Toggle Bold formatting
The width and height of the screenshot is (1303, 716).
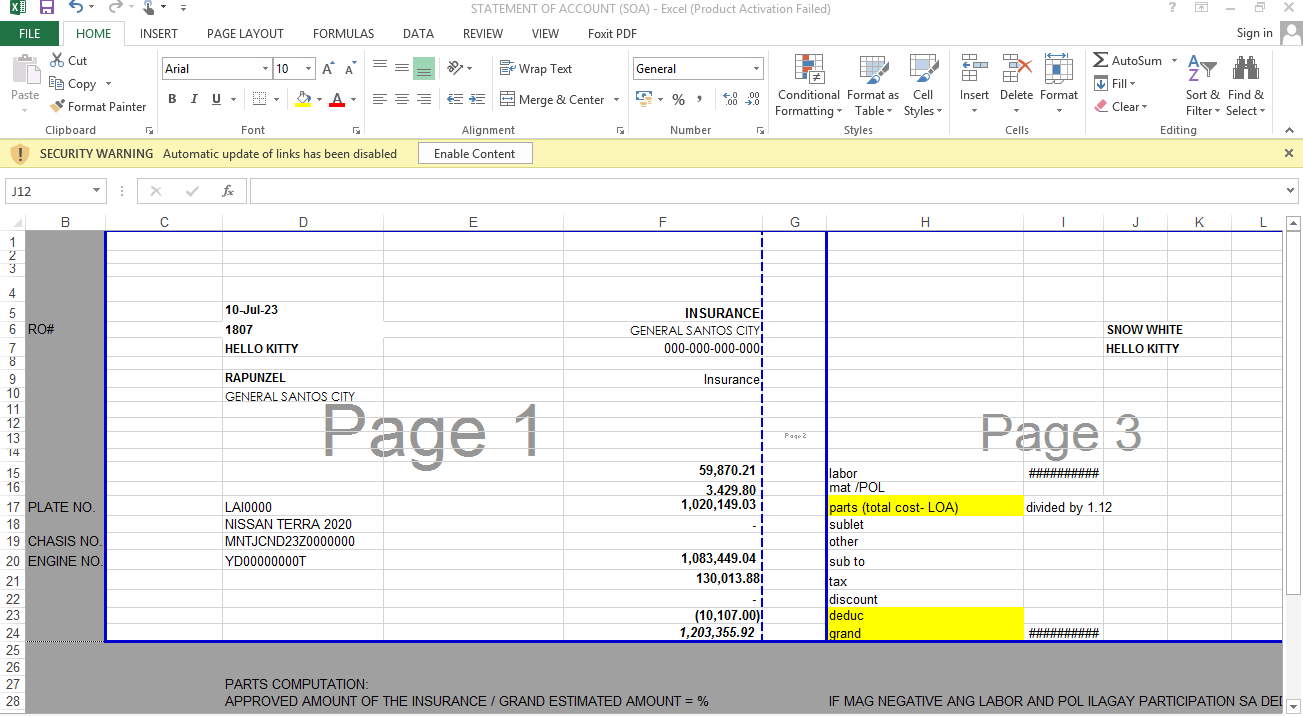point(172,99)
